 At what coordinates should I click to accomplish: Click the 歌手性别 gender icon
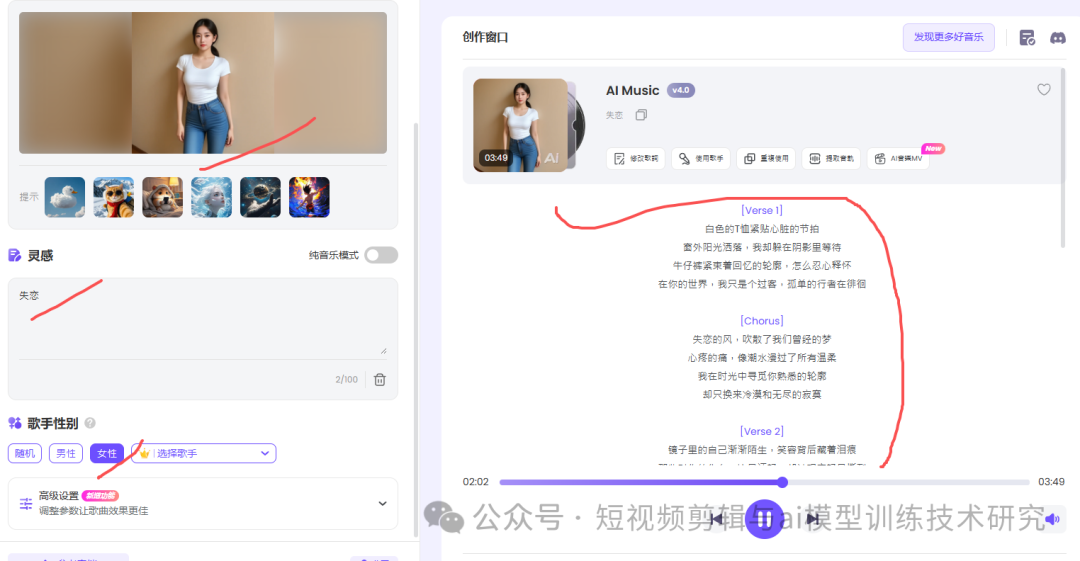point(14,423)
